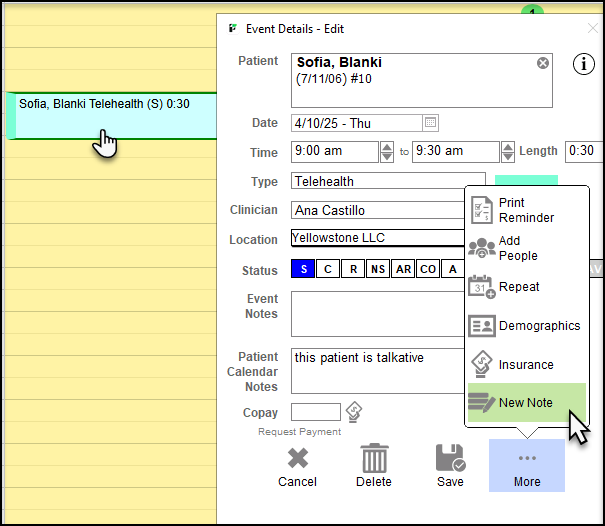Choose New Note from the More menu
This screenshot has width=605, height=526.
click(527, 403)
